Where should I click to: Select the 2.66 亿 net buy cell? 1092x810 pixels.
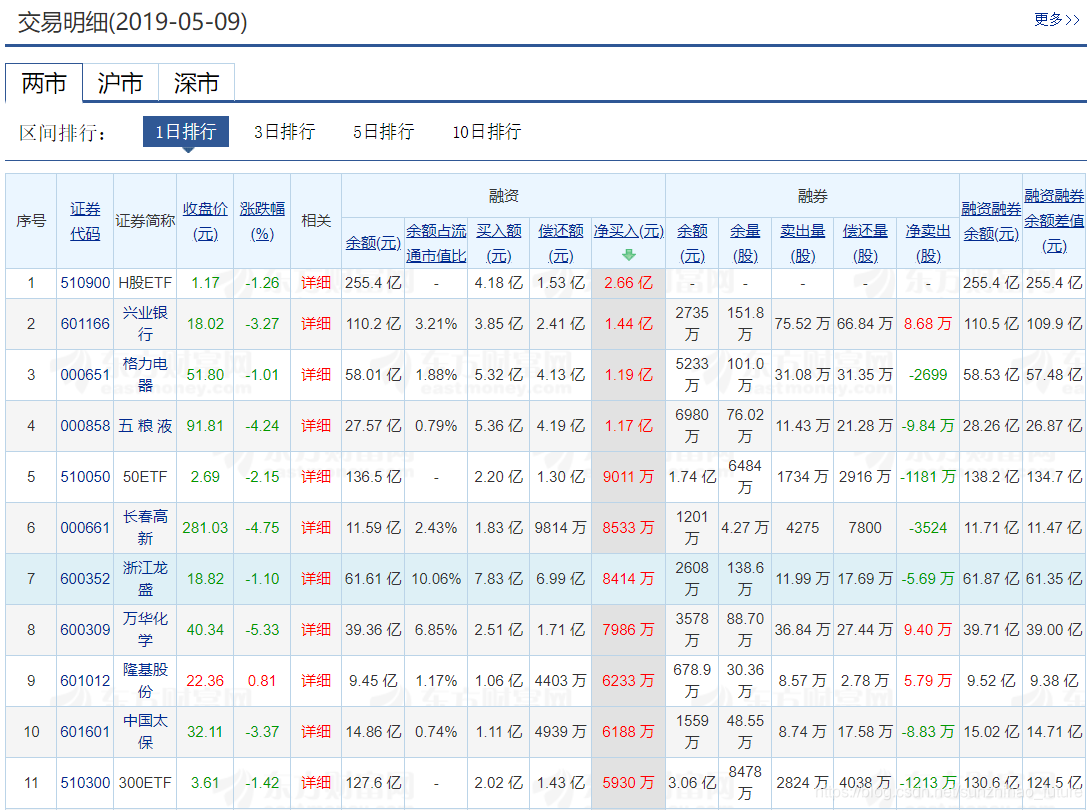coord(628,283)
